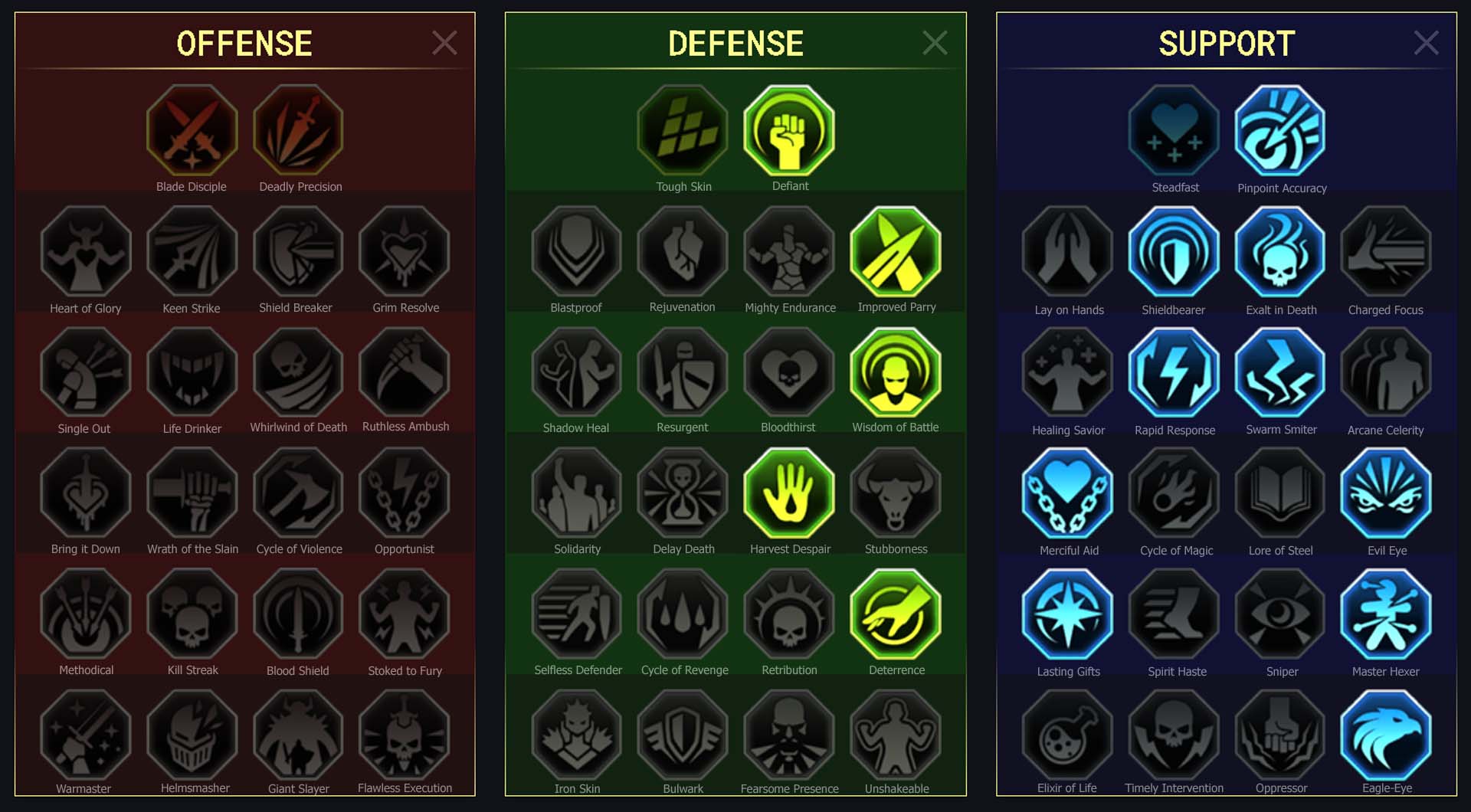Select the Lasting Gifts mastery
Screen dimensions: 1471x812
point(1067,614)
